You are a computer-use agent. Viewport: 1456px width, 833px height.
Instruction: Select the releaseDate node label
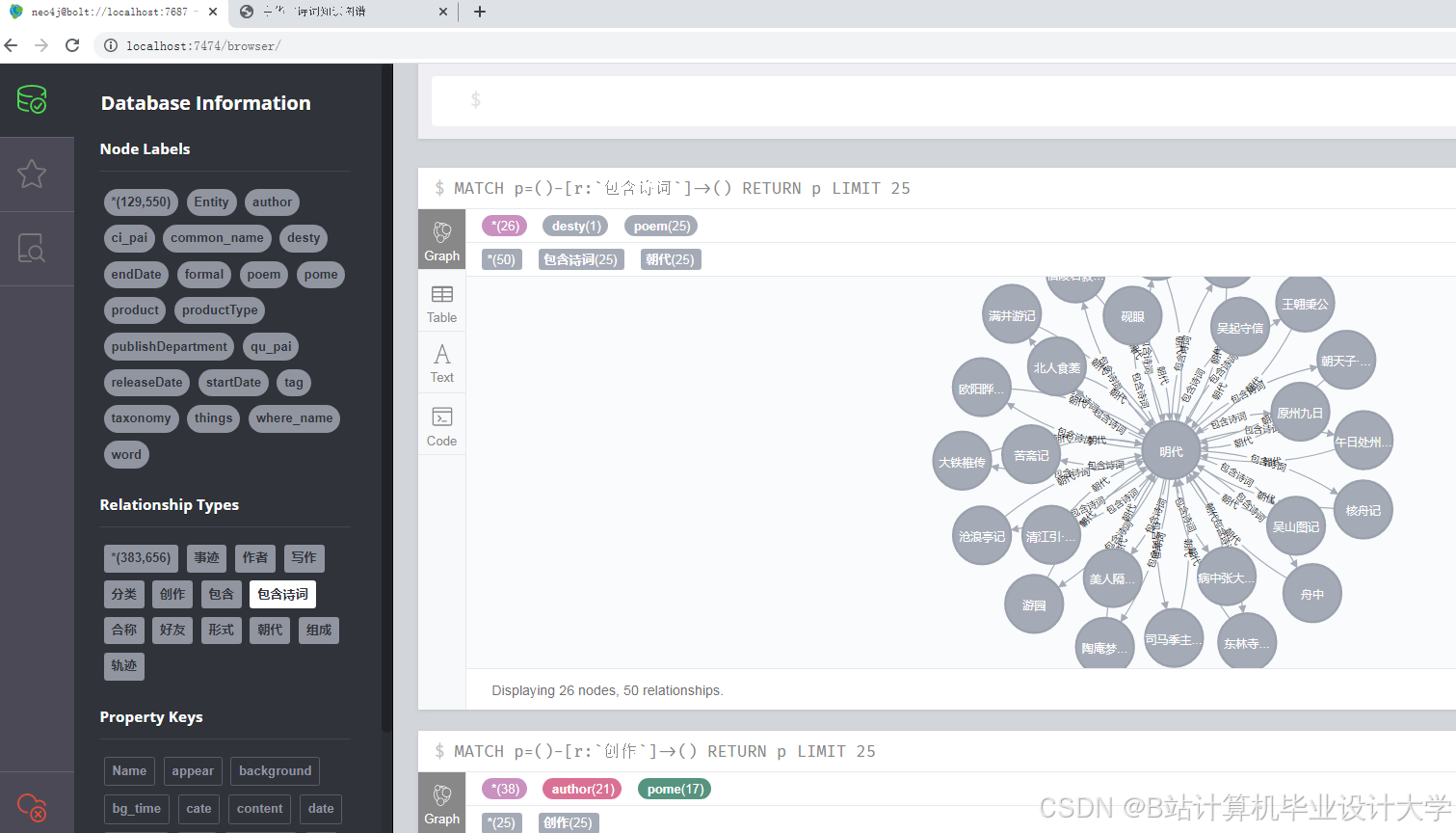click(x=146, y=383)
